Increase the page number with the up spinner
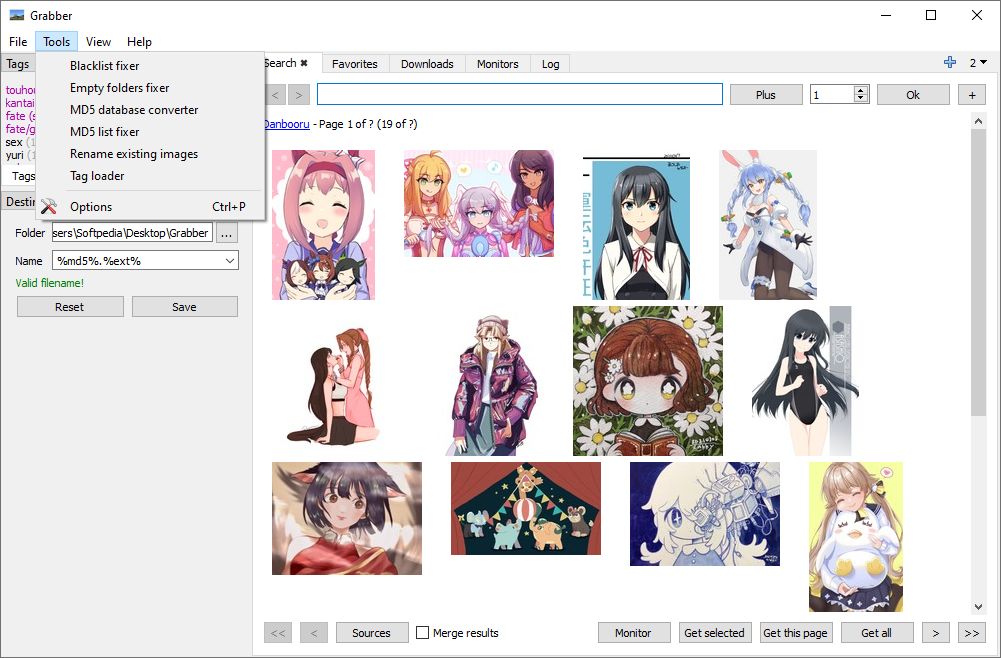 click(x=861, y=90)
